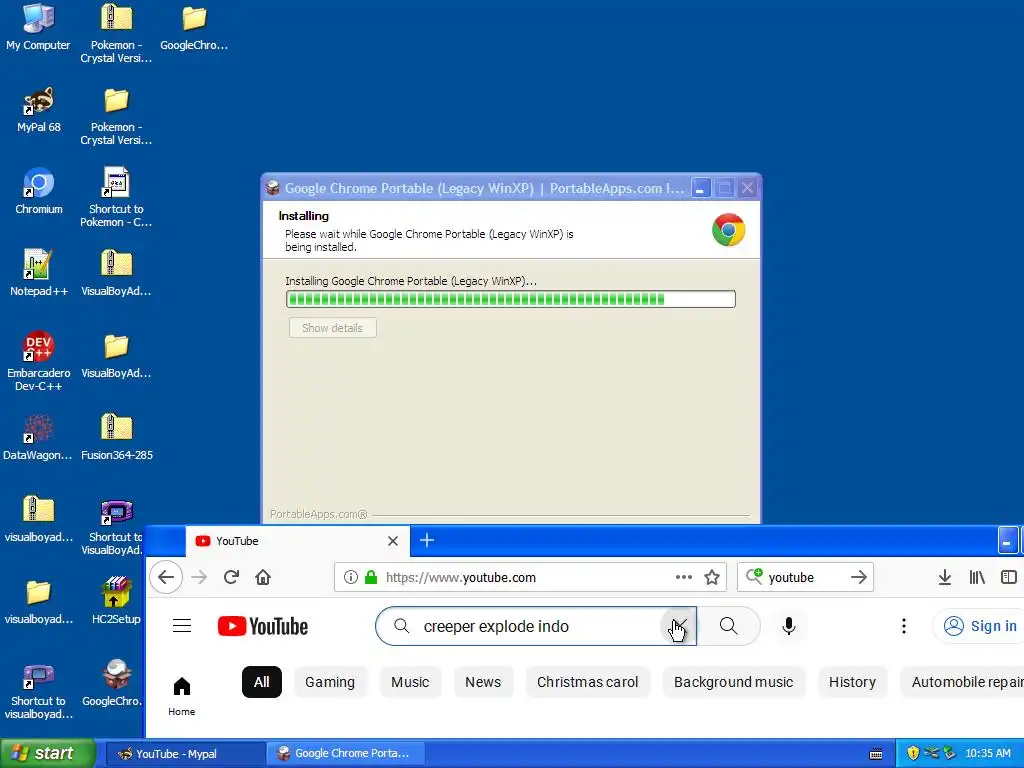This screenshot has width=1024, height=768.
Task: Click the YouTube logo
Action: pos(263,626)
